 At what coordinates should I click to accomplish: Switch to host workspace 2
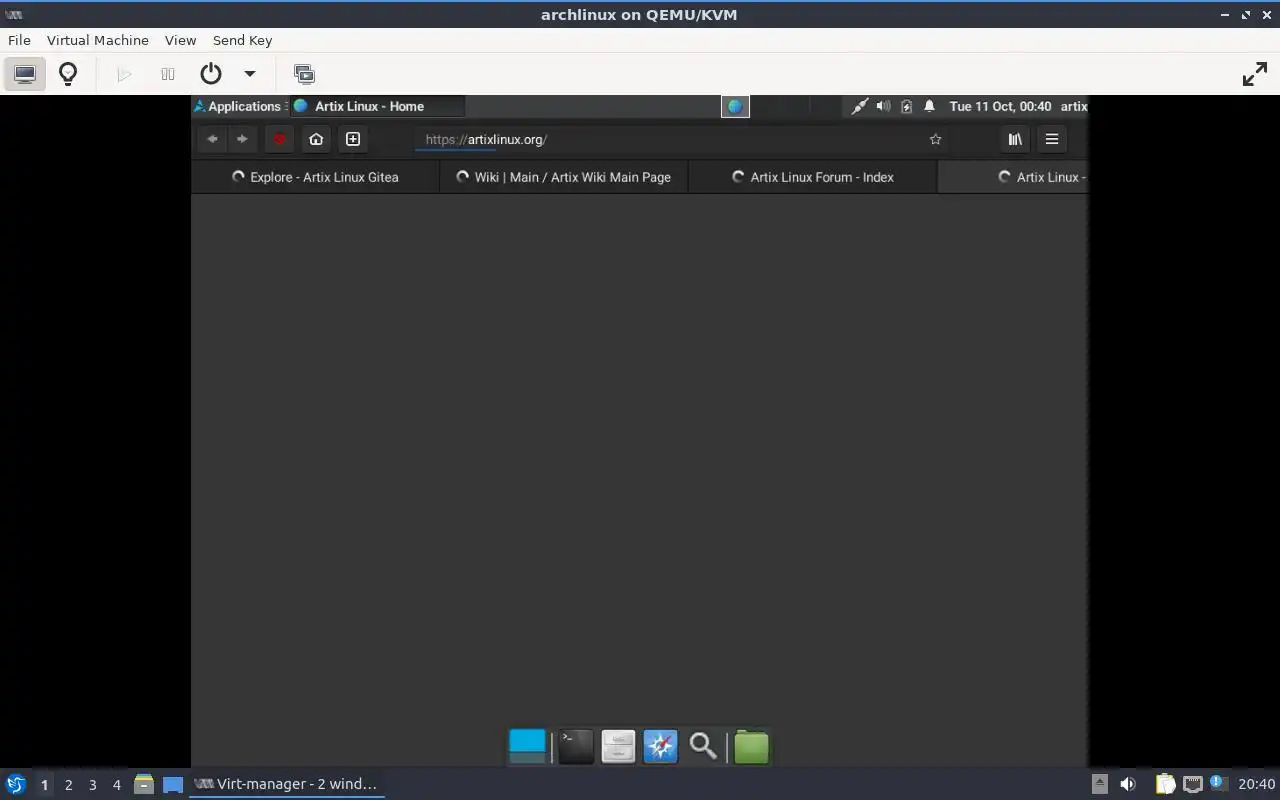click(x=68, y=784)
